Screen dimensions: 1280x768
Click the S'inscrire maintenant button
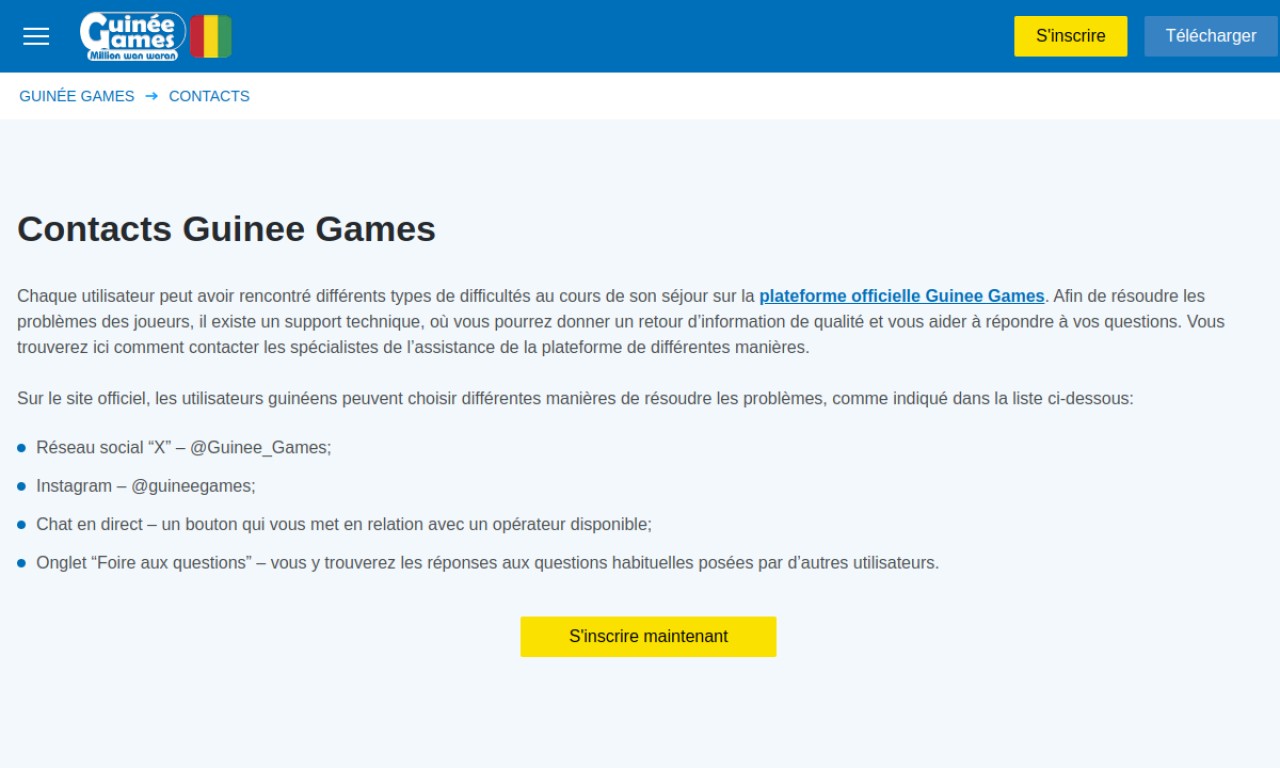pos(648,636)
